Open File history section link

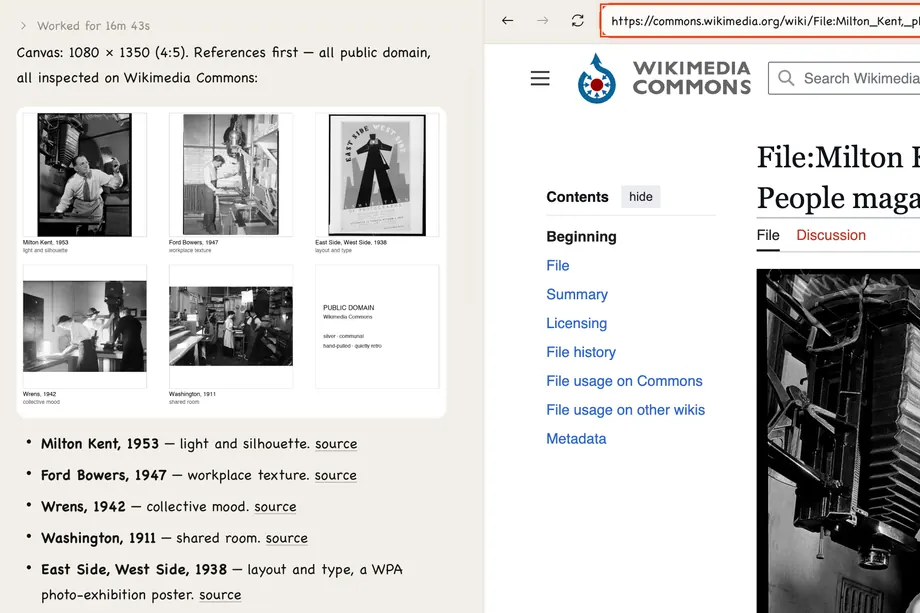pyautogui.click(x=581, y=352)
